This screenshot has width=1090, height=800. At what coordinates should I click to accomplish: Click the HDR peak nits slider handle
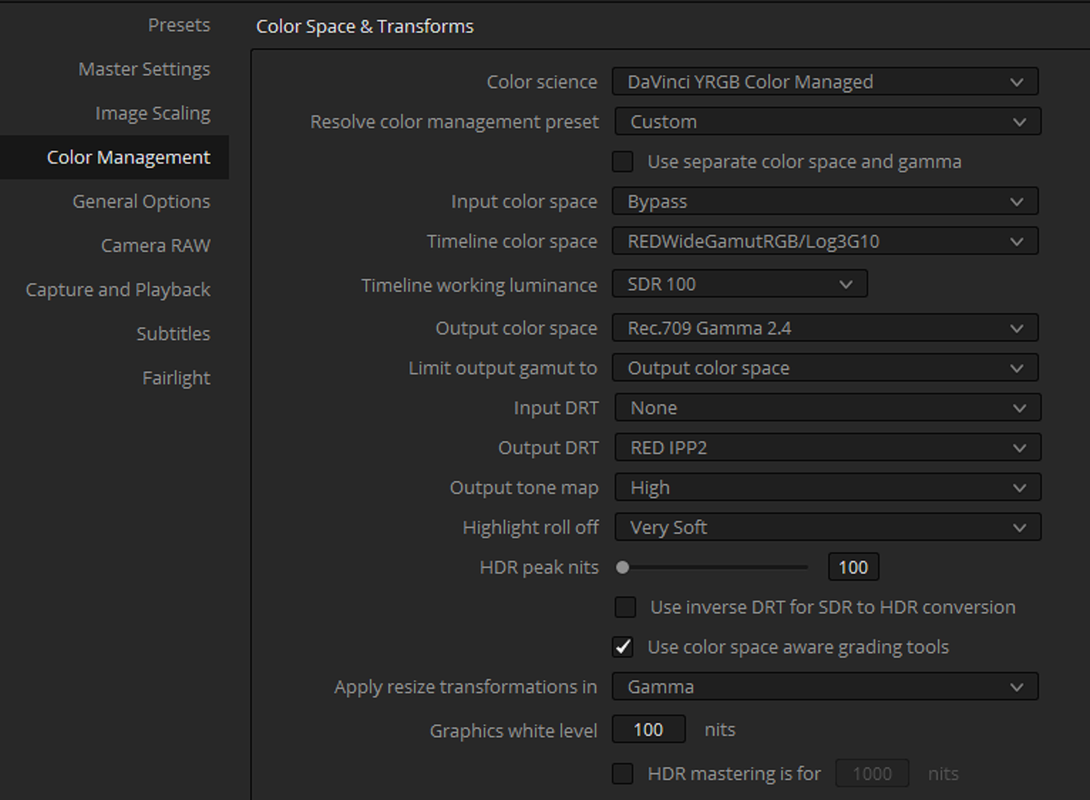point(623,568)
